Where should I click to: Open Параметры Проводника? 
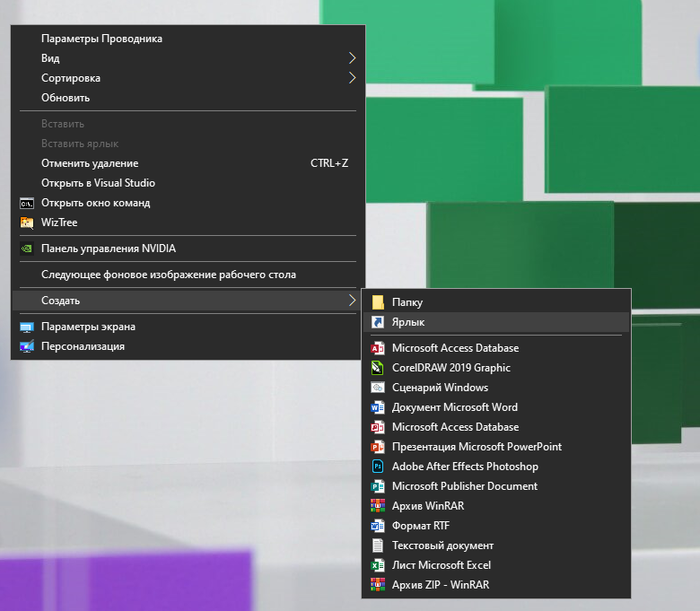[188, 38]
